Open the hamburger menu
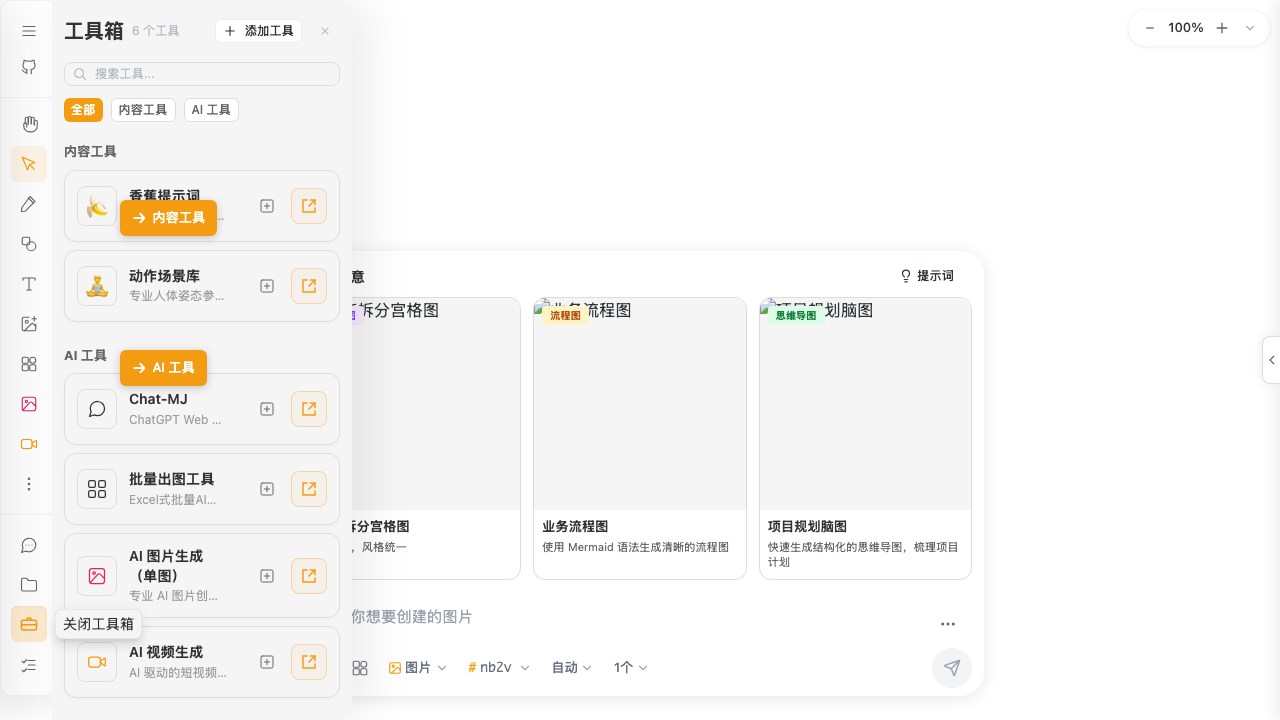The width and height of the screenshot is (1280, 720). coord(29,31)
